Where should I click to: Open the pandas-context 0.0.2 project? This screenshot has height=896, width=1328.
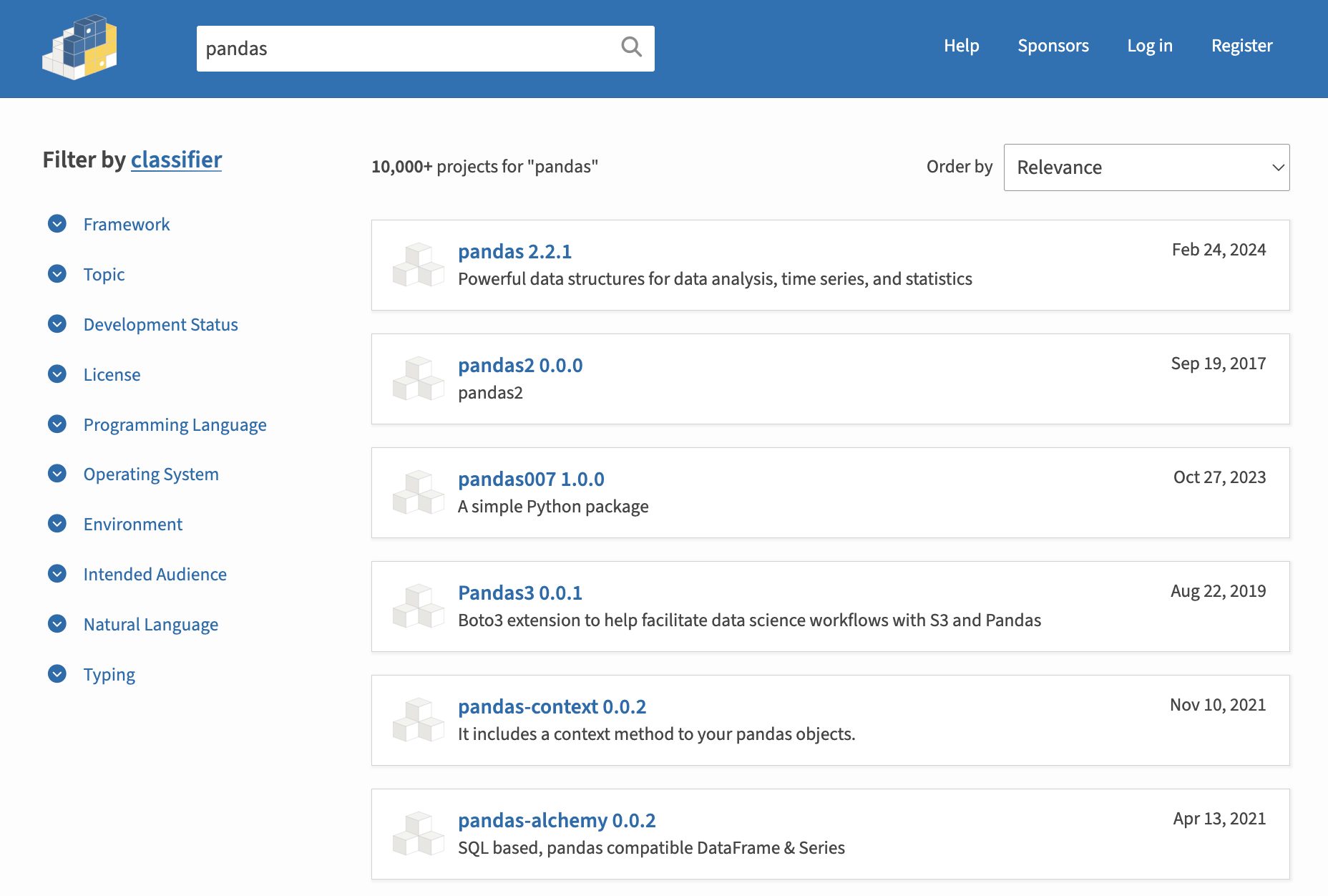pos(552,707)
